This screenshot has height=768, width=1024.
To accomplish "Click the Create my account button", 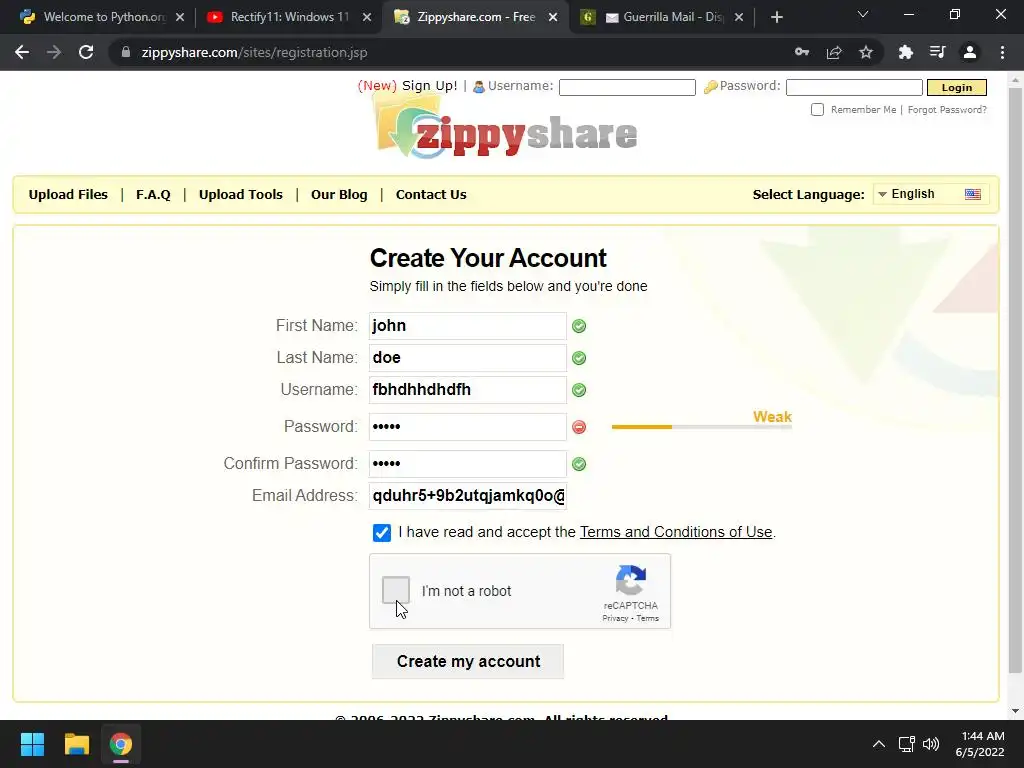I will [x=468, y=662].
